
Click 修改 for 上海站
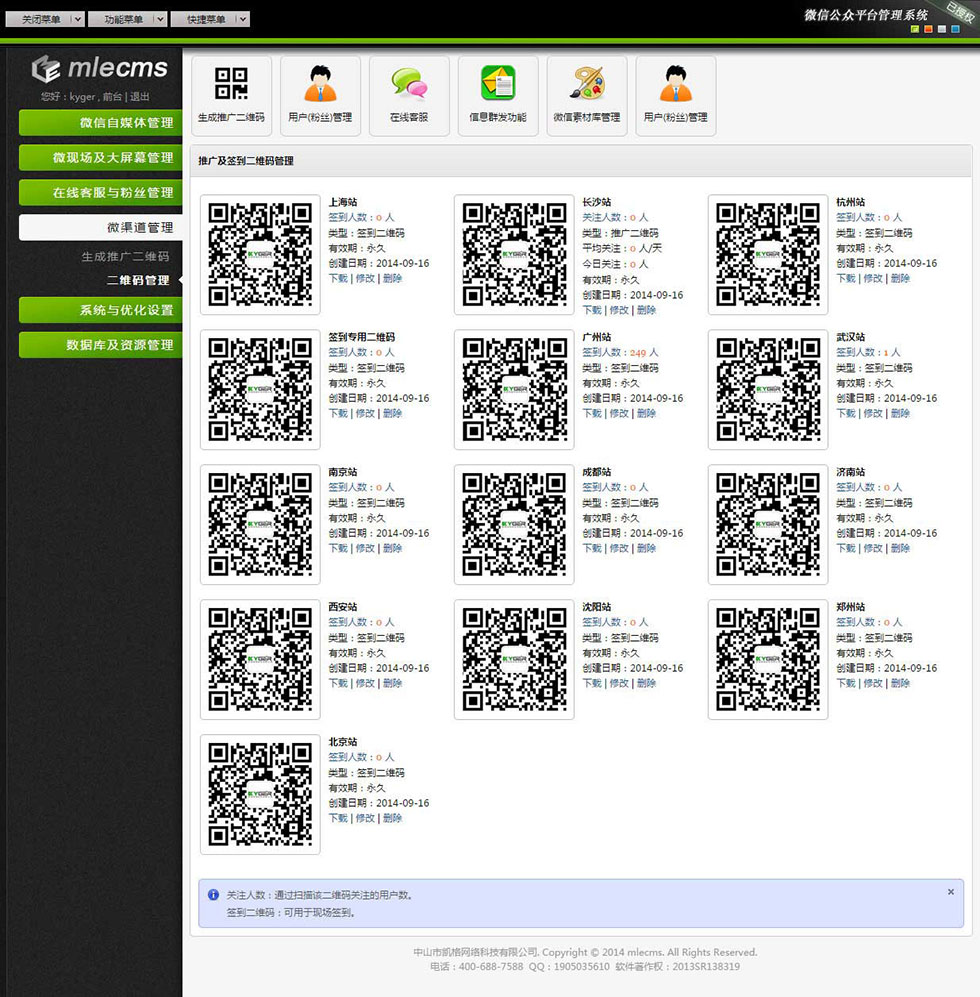(x=365, y=278)
